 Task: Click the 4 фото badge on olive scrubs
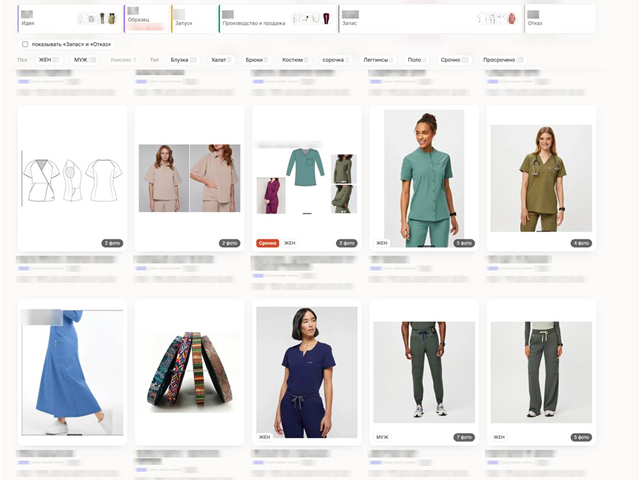click(581, 243)
